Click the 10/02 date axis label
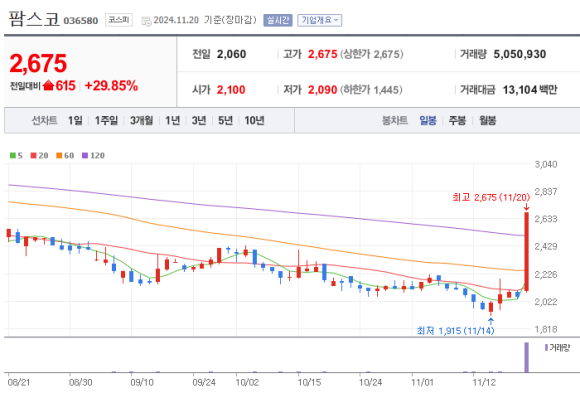This screenshot has height=393, width=580. pos(247,382)
